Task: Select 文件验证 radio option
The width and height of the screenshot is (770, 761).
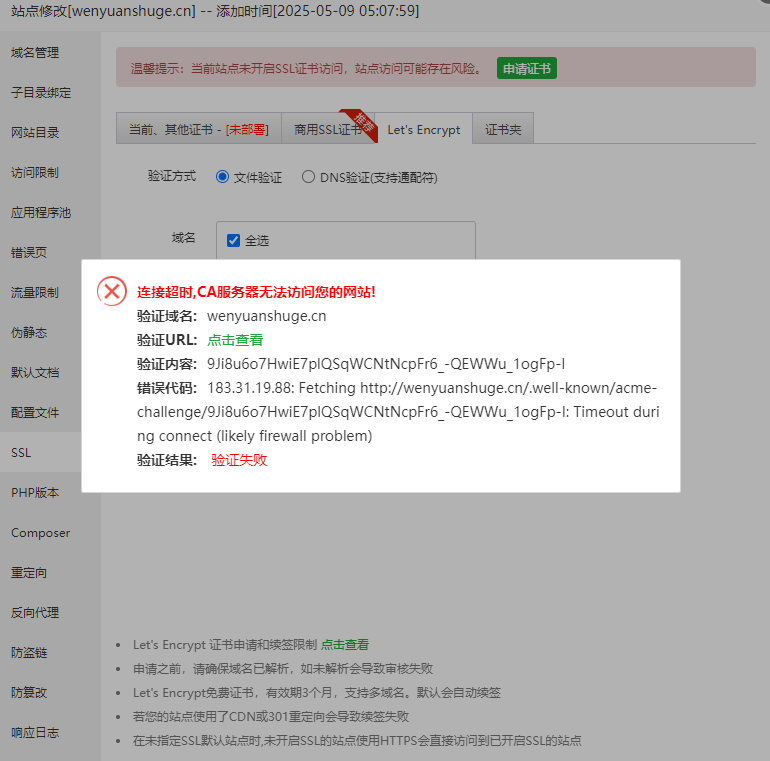Action: tap(222, 177)
